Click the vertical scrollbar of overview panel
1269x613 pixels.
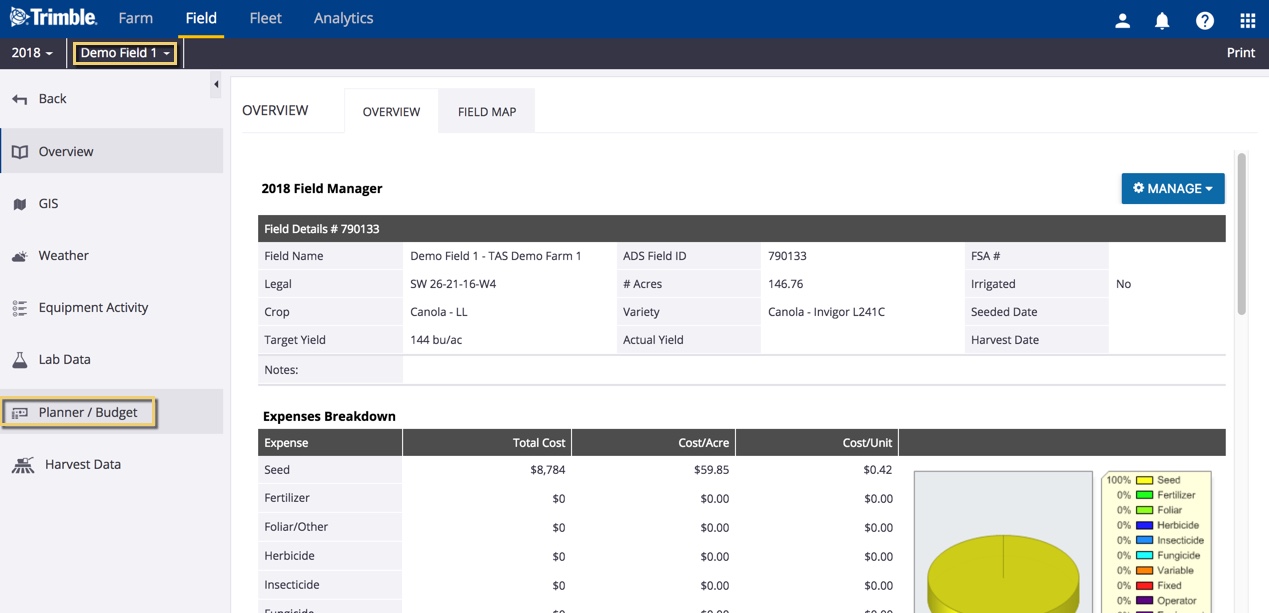(1241, 235)
